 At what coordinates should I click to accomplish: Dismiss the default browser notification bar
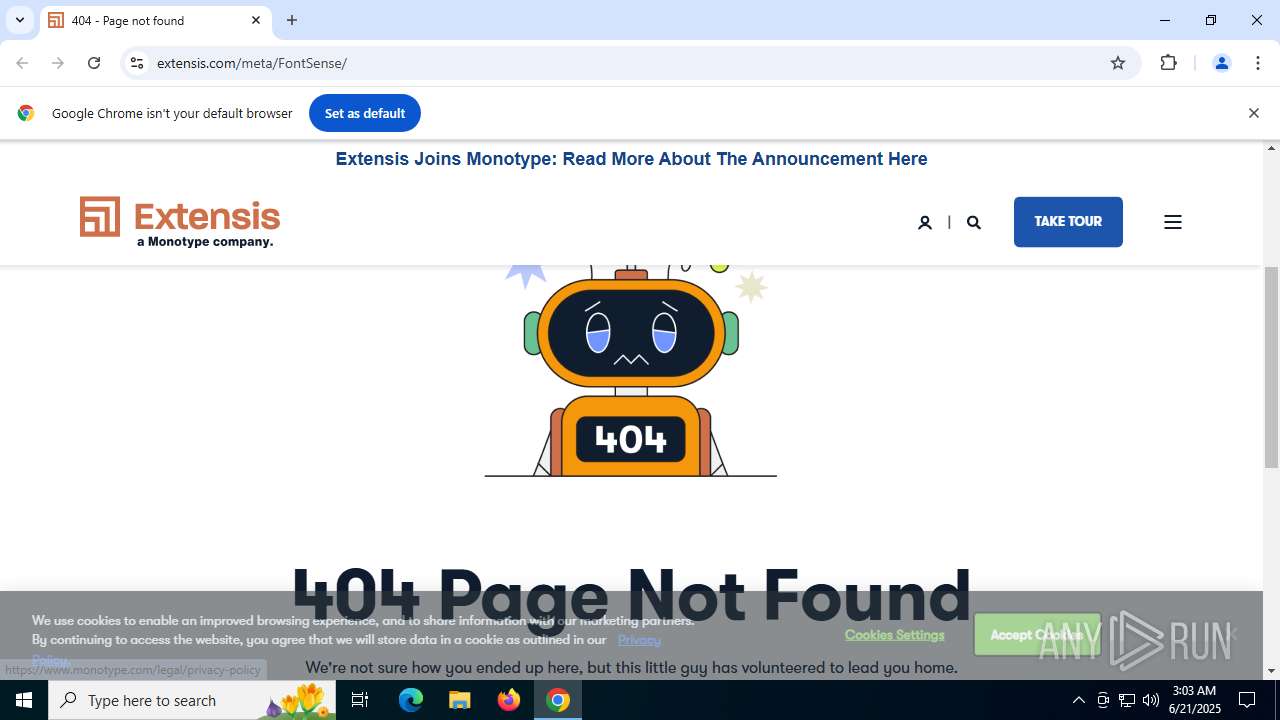coord(1253,113)
